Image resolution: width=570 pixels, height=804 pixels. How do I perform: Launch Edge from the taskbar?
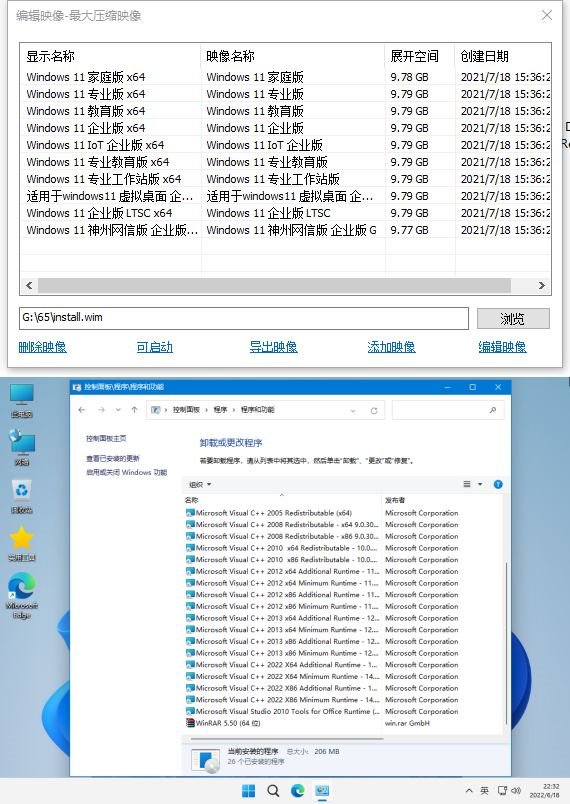[x=298, y=791]
